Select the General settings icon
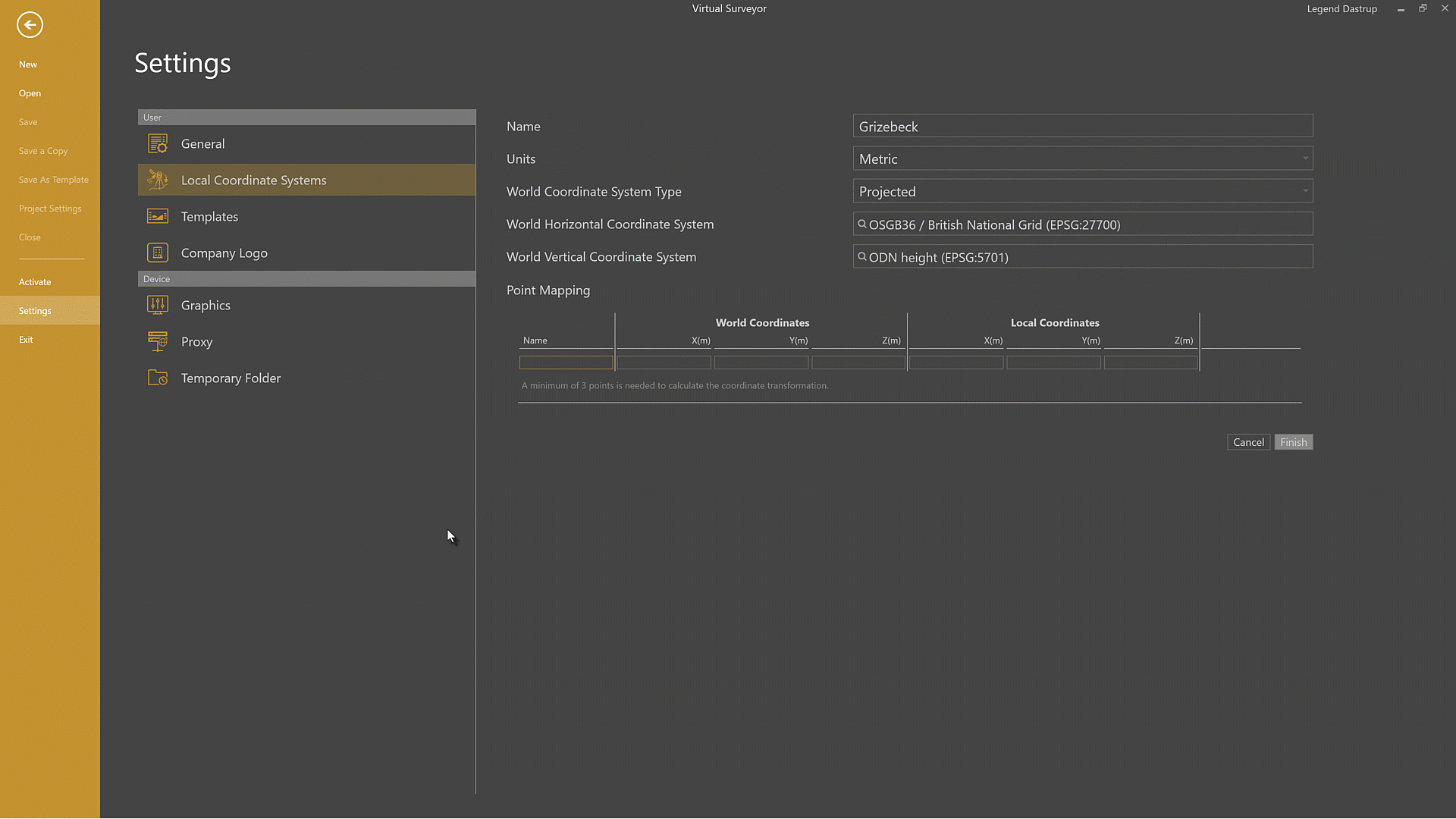This screenshot has height=819, width=1456. [x=157, y=143]
